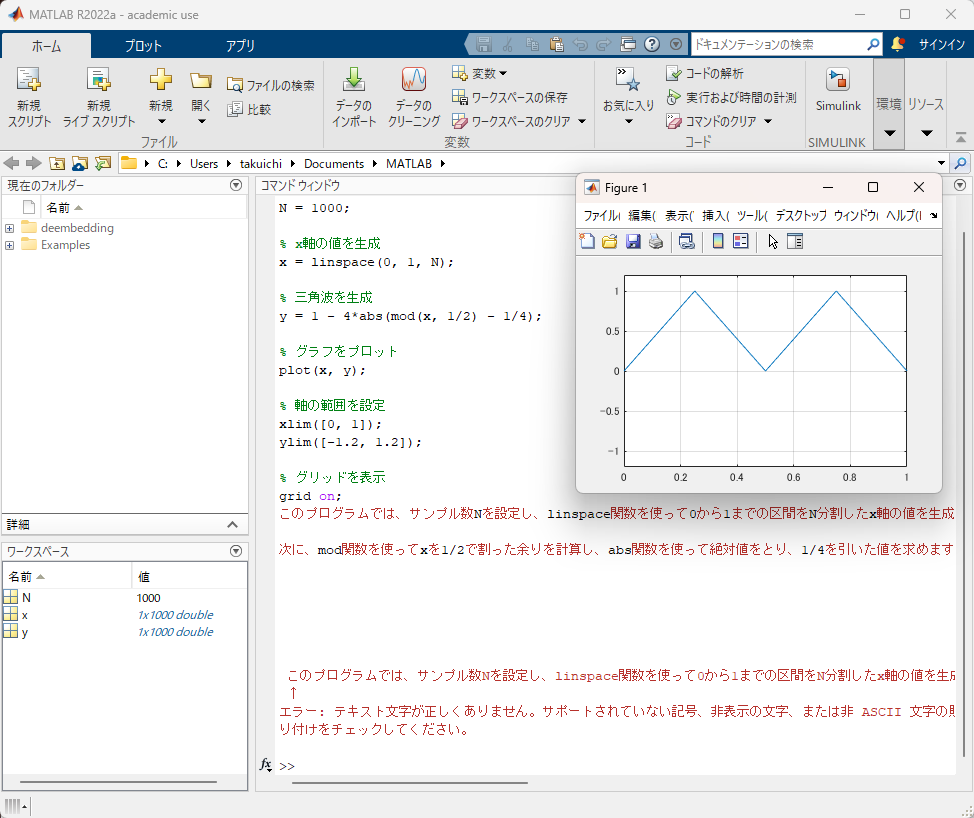Screen dimensions: 974x818
Task: Open Tools (ツール) menu in Figure 1
Action: coord(752,216)
